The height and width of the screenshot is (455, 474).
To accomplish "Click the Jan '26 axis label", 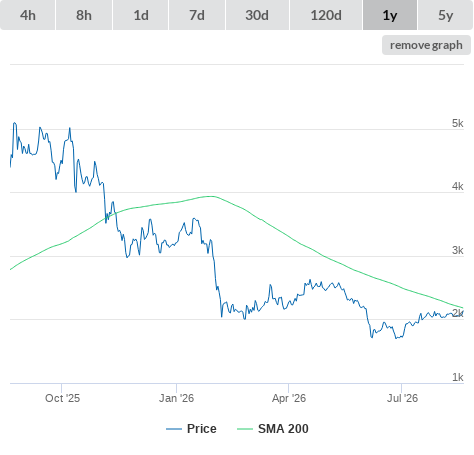I will (x=176, y=398).
